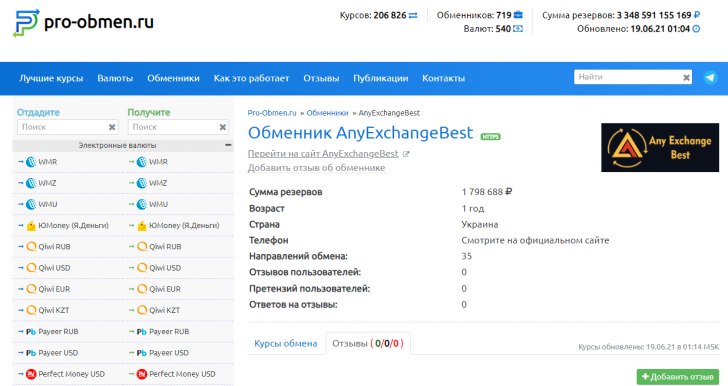Go to Обменники breadcrumb link
The width and height of the screenshot is (728, 386).
tap(327, 113)
